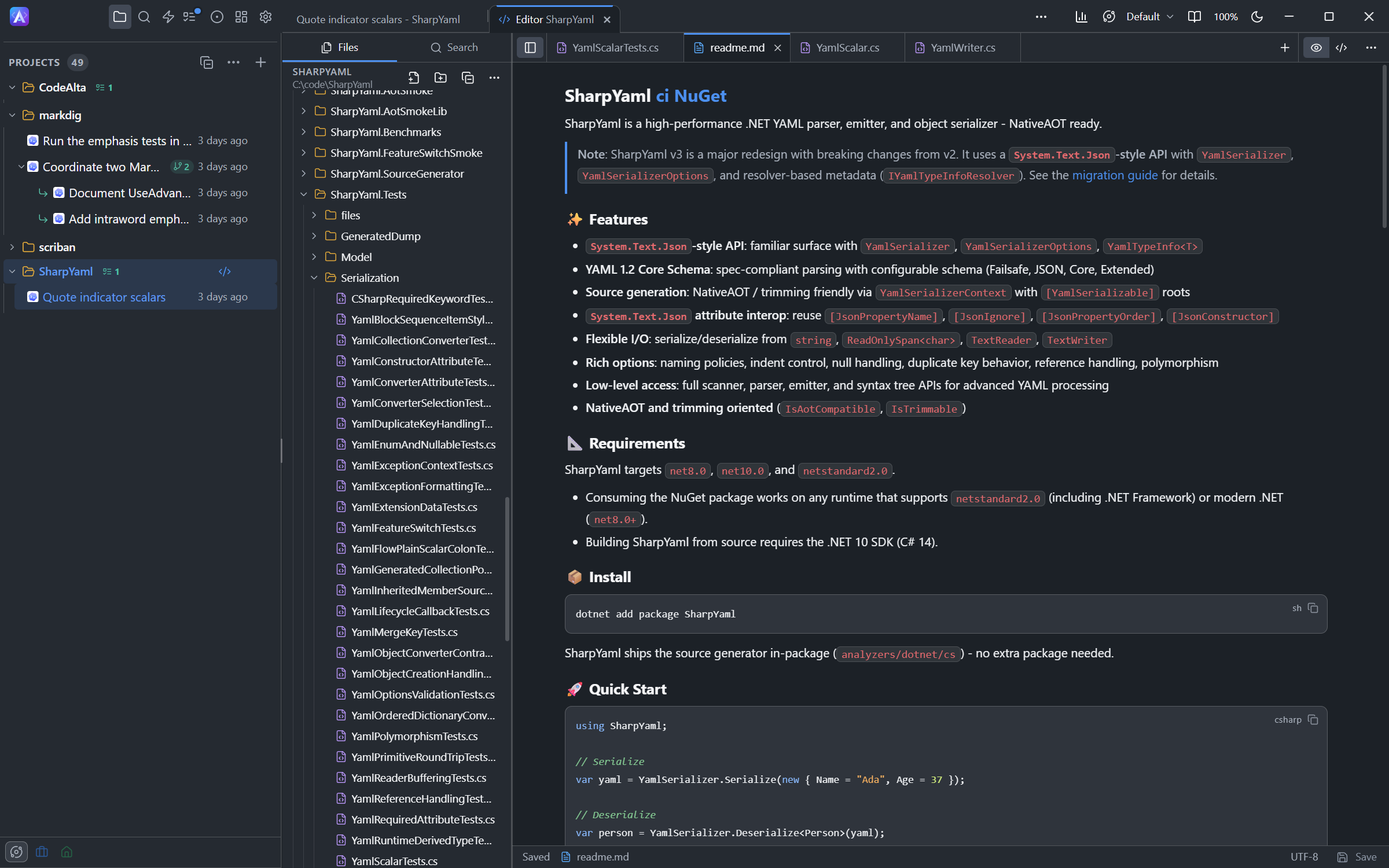Viewport: 1389px width, 868px height.
Task: Copy the dotnet add package code block
Action: click(x=1313, y=608)
